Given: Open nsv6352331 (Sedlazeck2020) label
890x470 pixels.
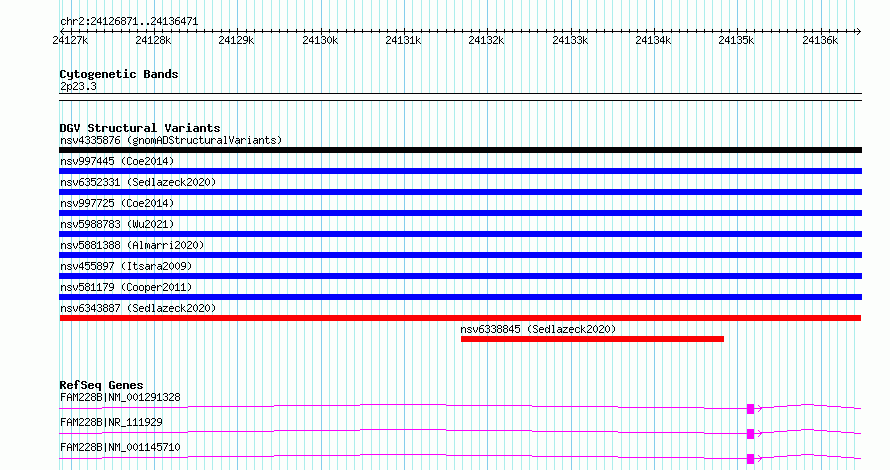Looking at the screenshot, I should click(x=138, y=182).
